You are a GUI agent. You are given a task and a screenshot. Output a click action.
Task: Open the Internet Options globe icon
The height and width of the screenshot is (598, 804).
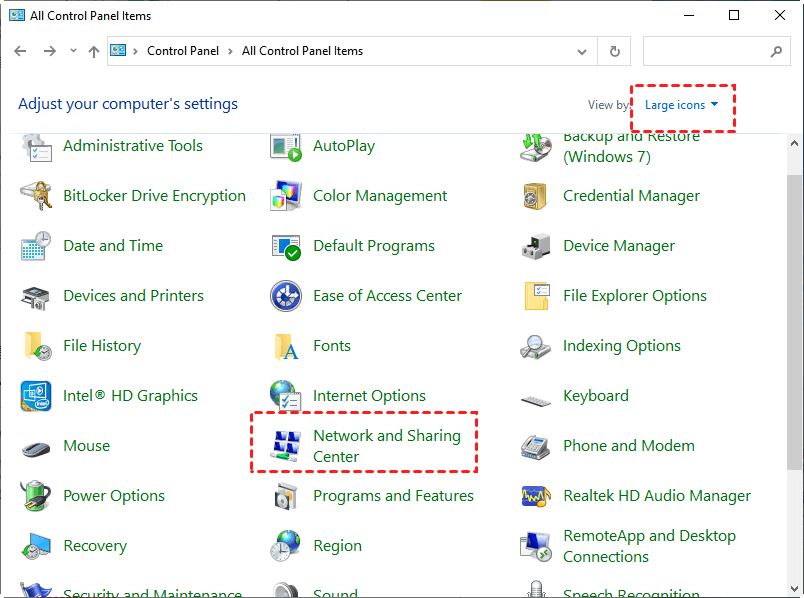pos(286,396)
